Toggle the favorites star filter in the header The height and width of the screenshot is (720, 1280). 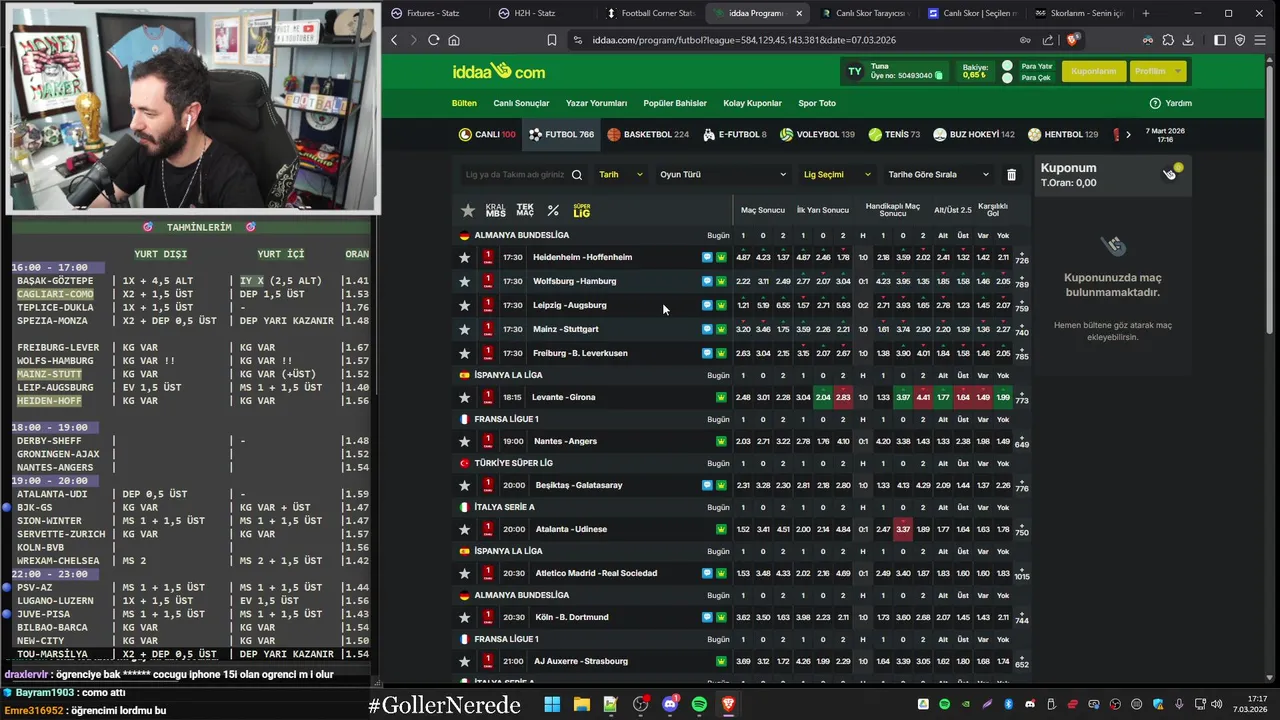tap(467, 210)
